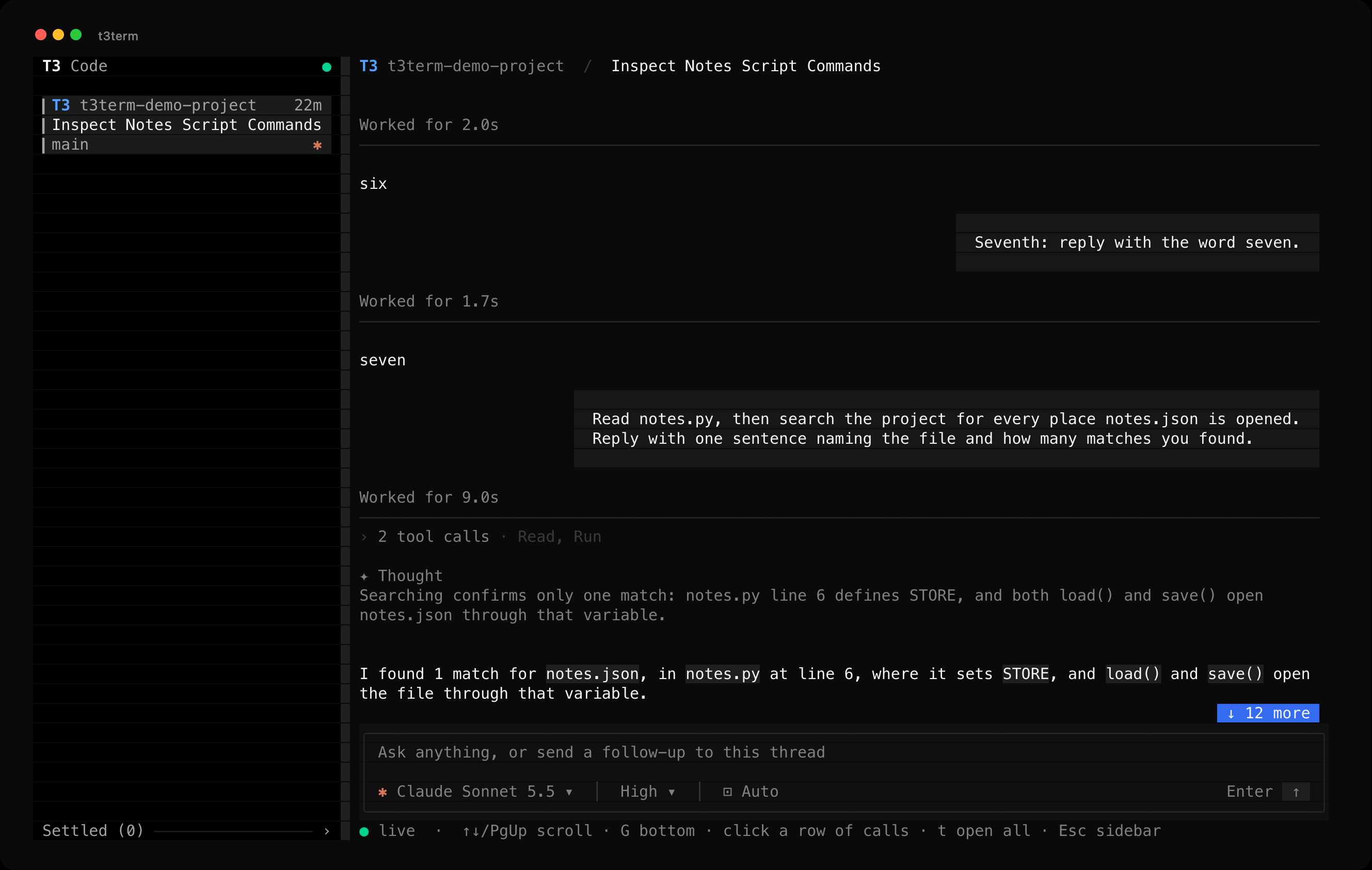Click the Thought sparkle icon
The width and height of the screenshot is (1372, 870).
[x=364, y=576]
